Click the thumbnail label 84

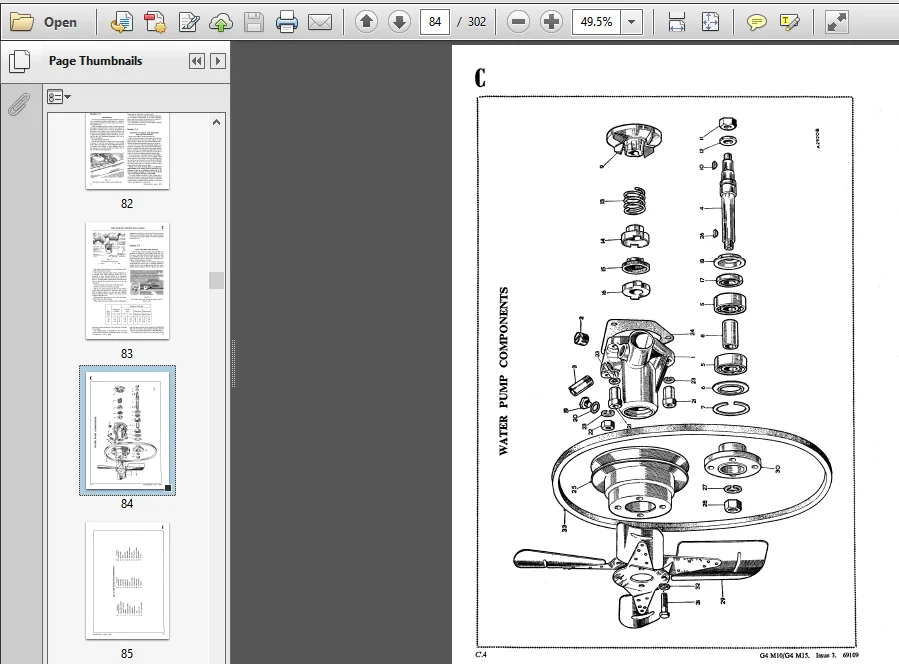(127, 503)
